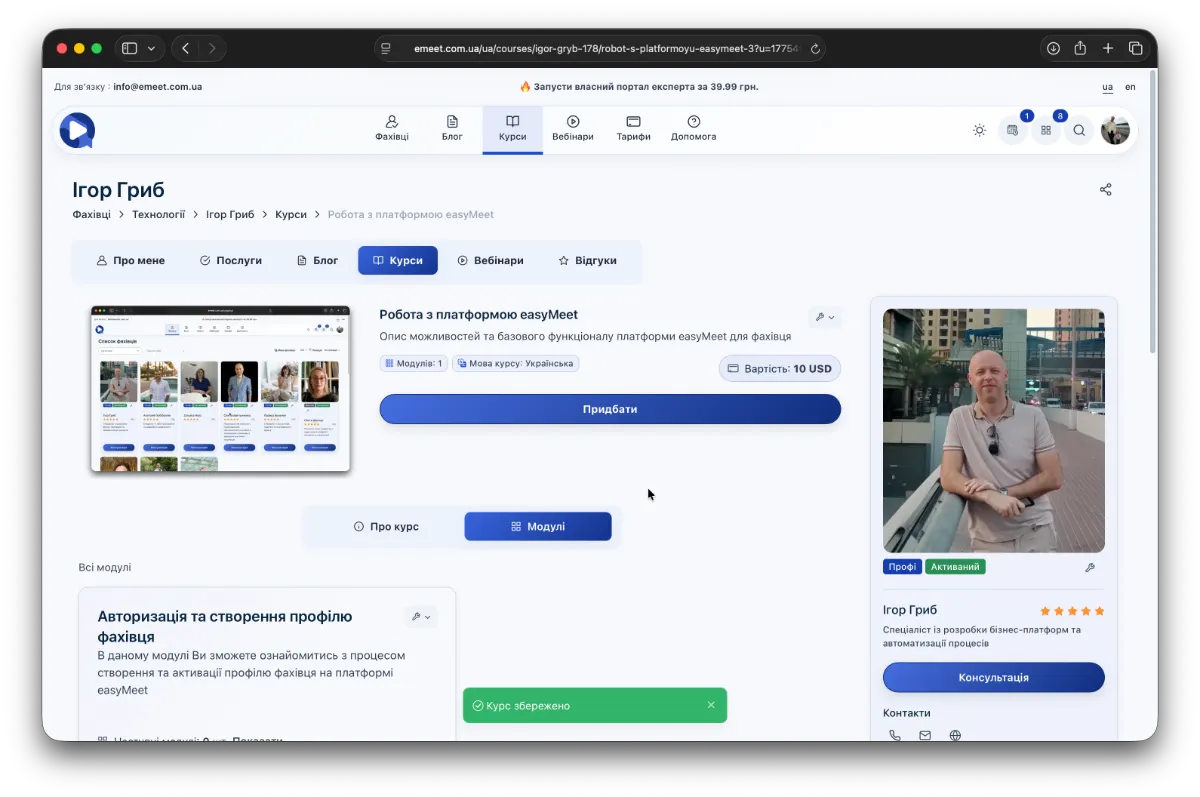
Task: Open the calendar notifications icon
Action: [1013, 130]
